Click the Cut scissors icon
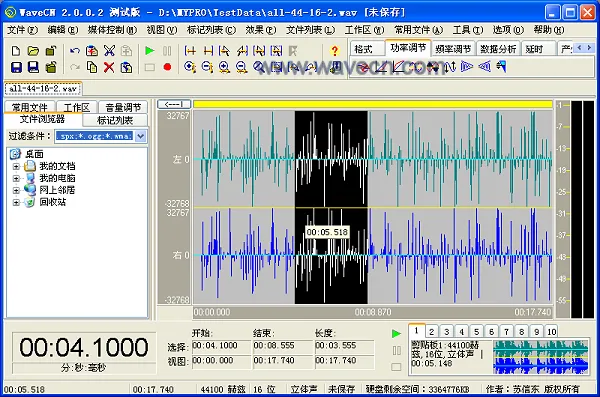 pyautogui.click(x=109, y=51)
